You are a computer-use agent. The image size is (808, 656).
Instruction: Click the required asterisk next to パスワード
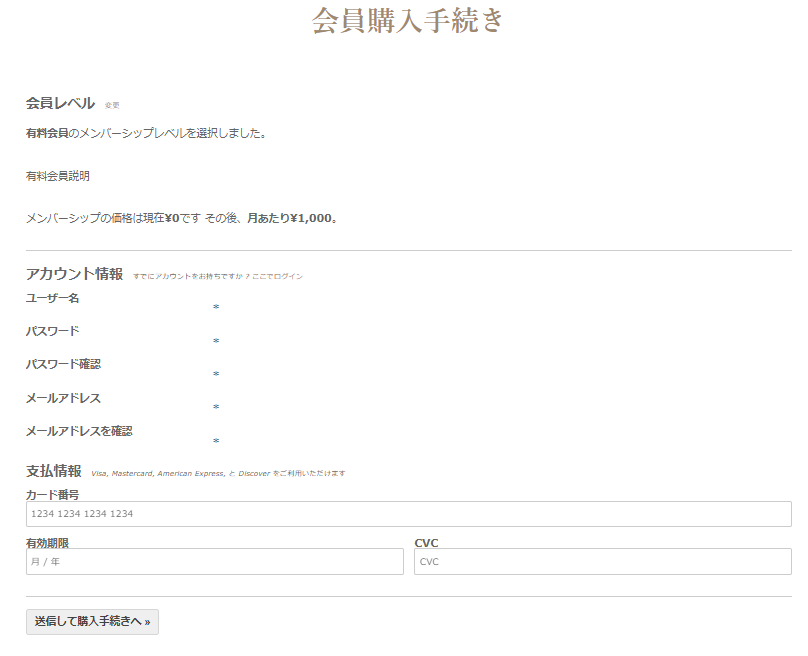coord(216,342)
